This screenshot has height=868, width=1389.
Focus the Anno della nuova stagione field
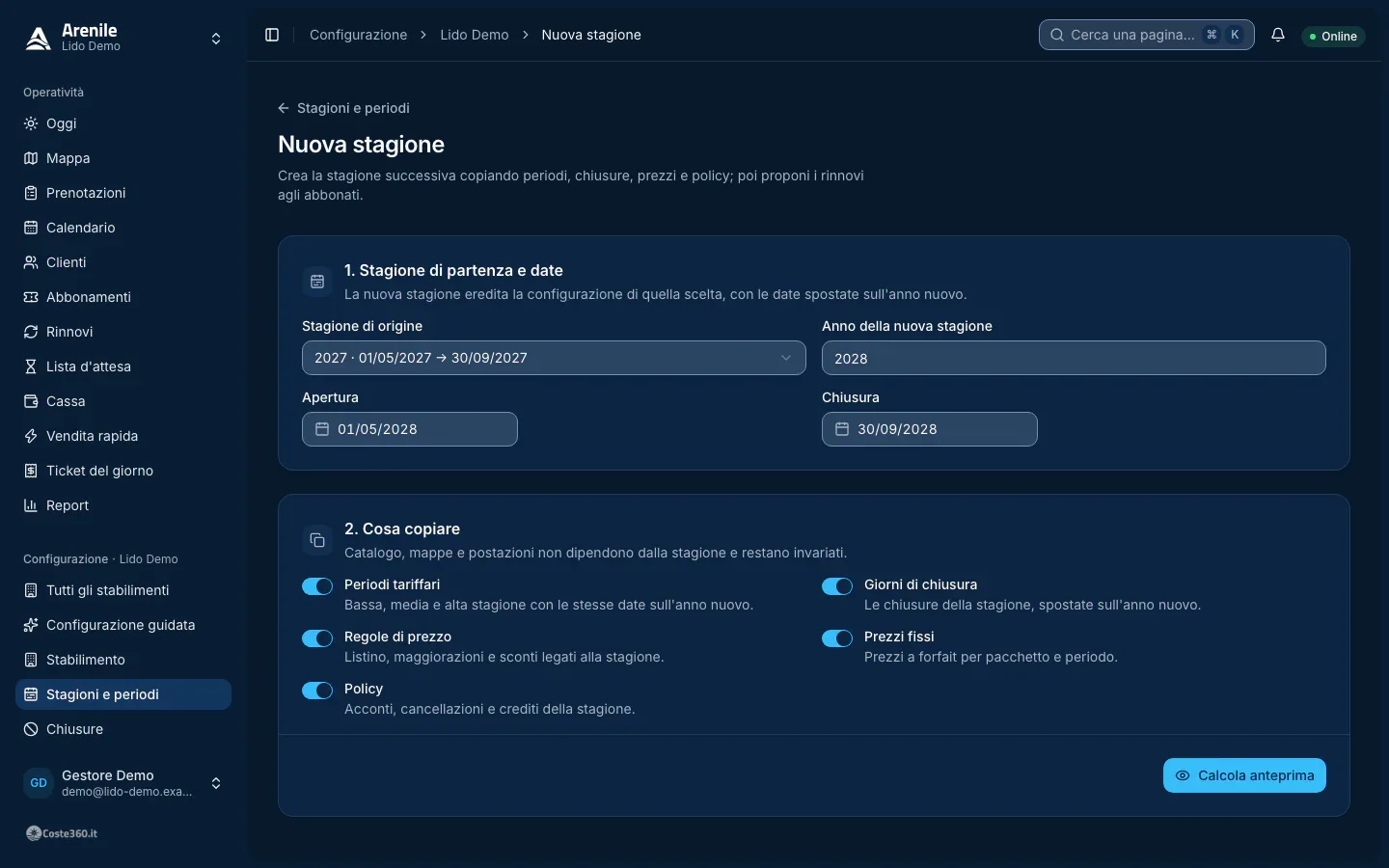[1074, 358]
